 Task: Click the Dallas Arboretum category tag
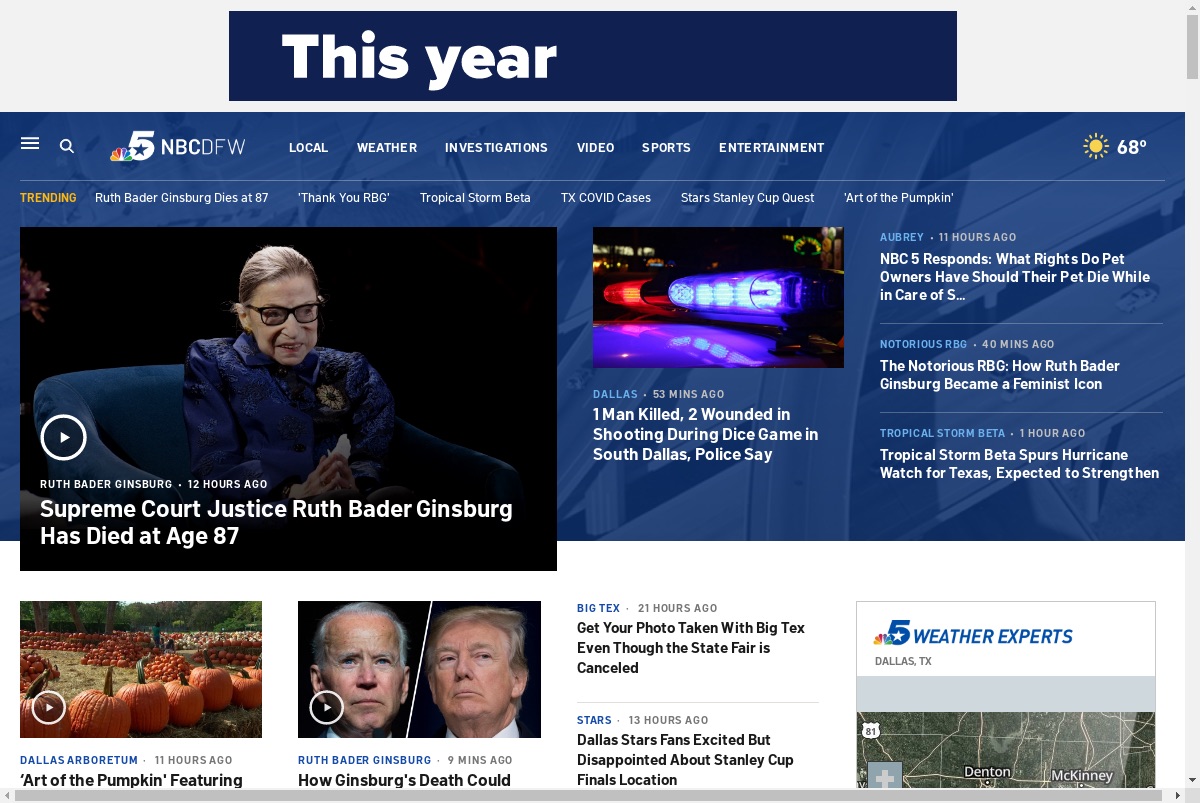click(x=79, y=760)
